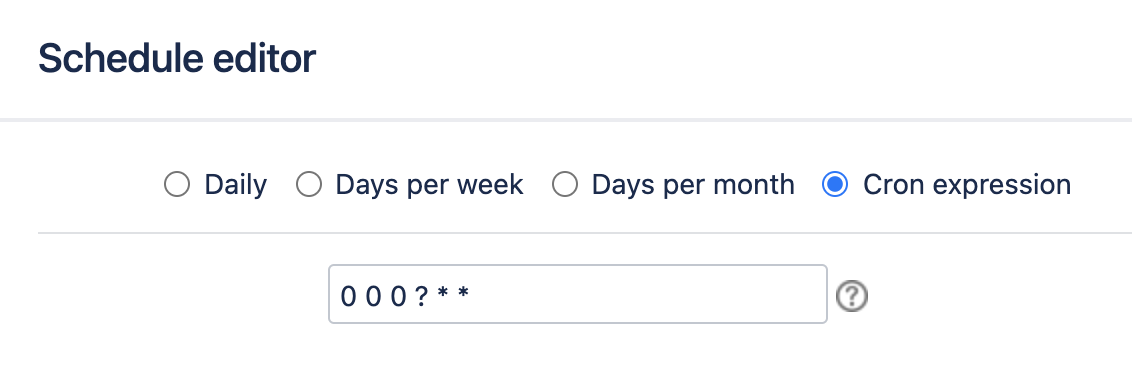Click the "Days per month" label text
The height and width of the screenshot is (384, 1132).
coord(693,185)
